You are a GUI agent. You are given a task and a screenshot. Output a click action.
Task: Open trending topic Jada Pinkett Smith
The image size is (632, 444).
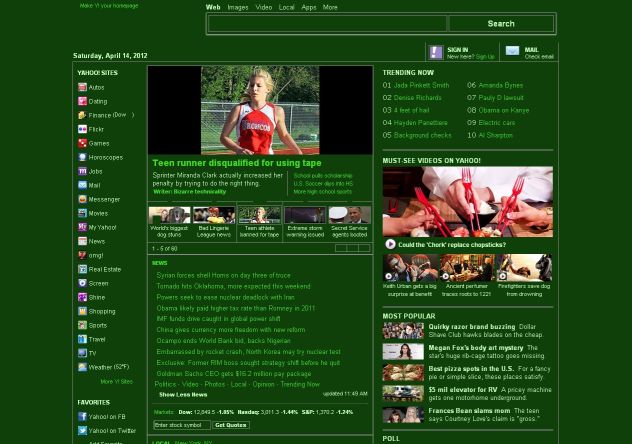click(421, 85)
